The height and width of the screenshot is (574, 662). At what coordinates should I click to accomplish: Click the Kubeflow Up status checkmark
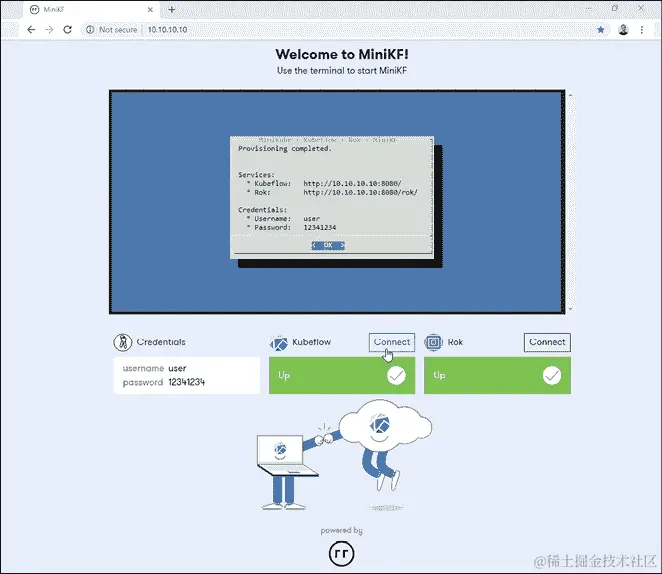pyautogui.click(x=396, y=375)
